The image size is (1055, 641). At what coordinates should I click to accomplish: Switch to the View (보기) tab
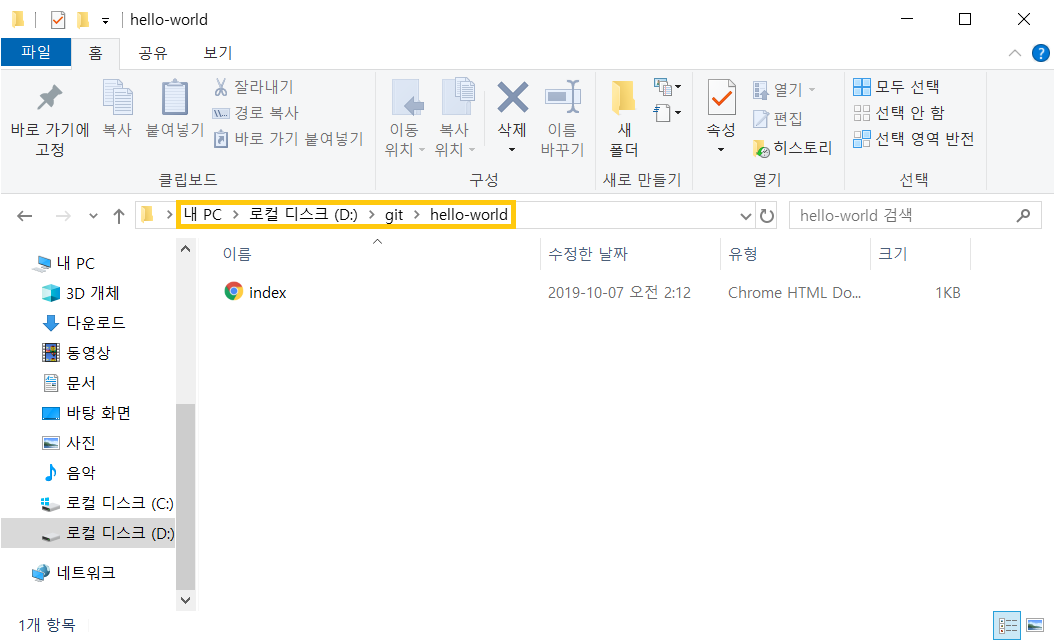click(x=218, y=53)
